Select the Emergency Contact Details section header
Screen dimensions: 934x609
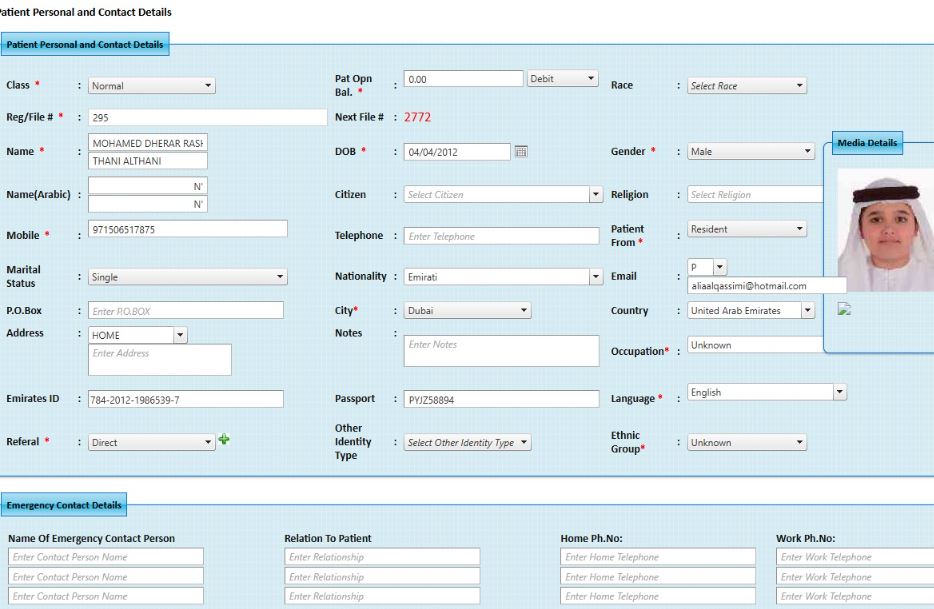click(x=65, y=505)
